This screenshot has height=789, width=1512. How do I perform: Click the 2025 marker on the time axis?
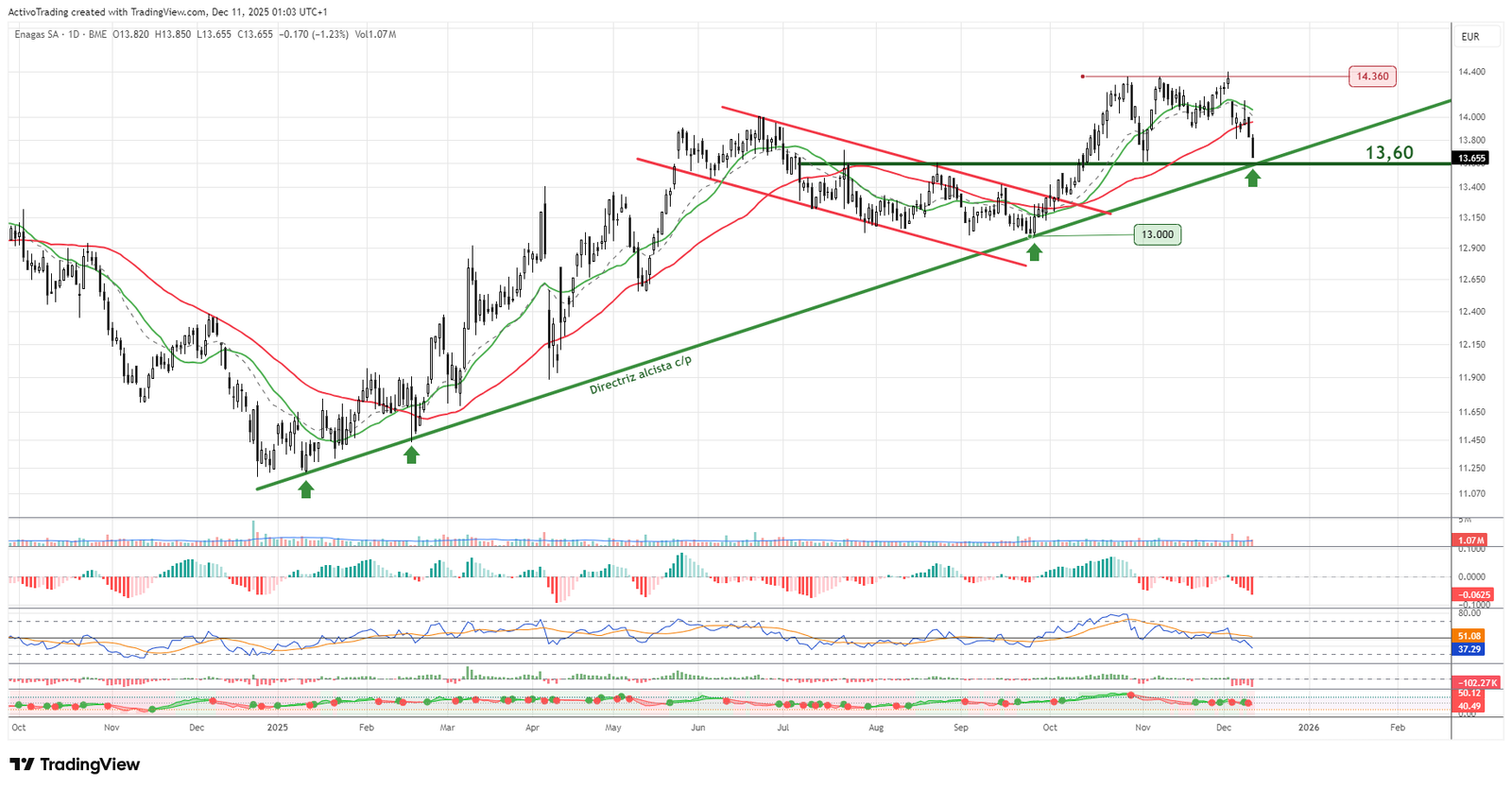277,728
